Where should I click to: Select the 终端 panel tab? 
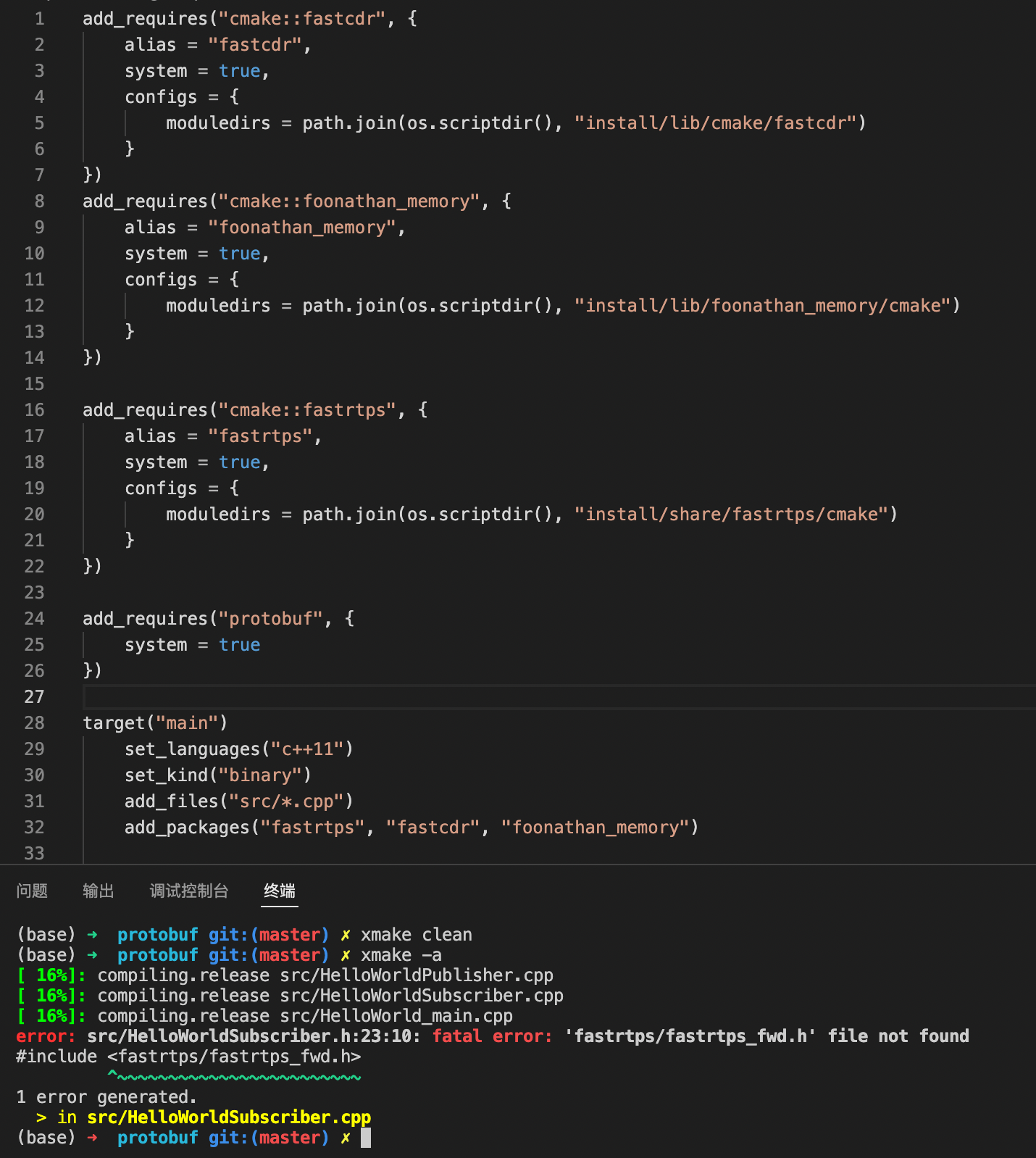[x=280, y=891]
